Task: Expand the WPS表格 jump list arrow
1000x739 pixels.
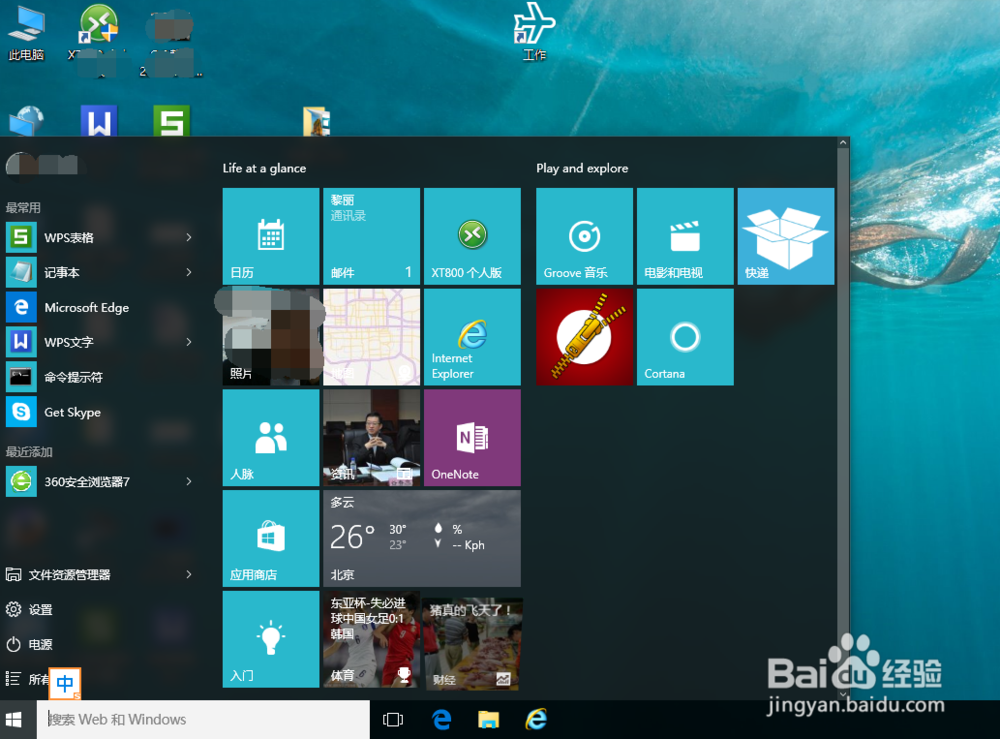Action: click(189, 237)
